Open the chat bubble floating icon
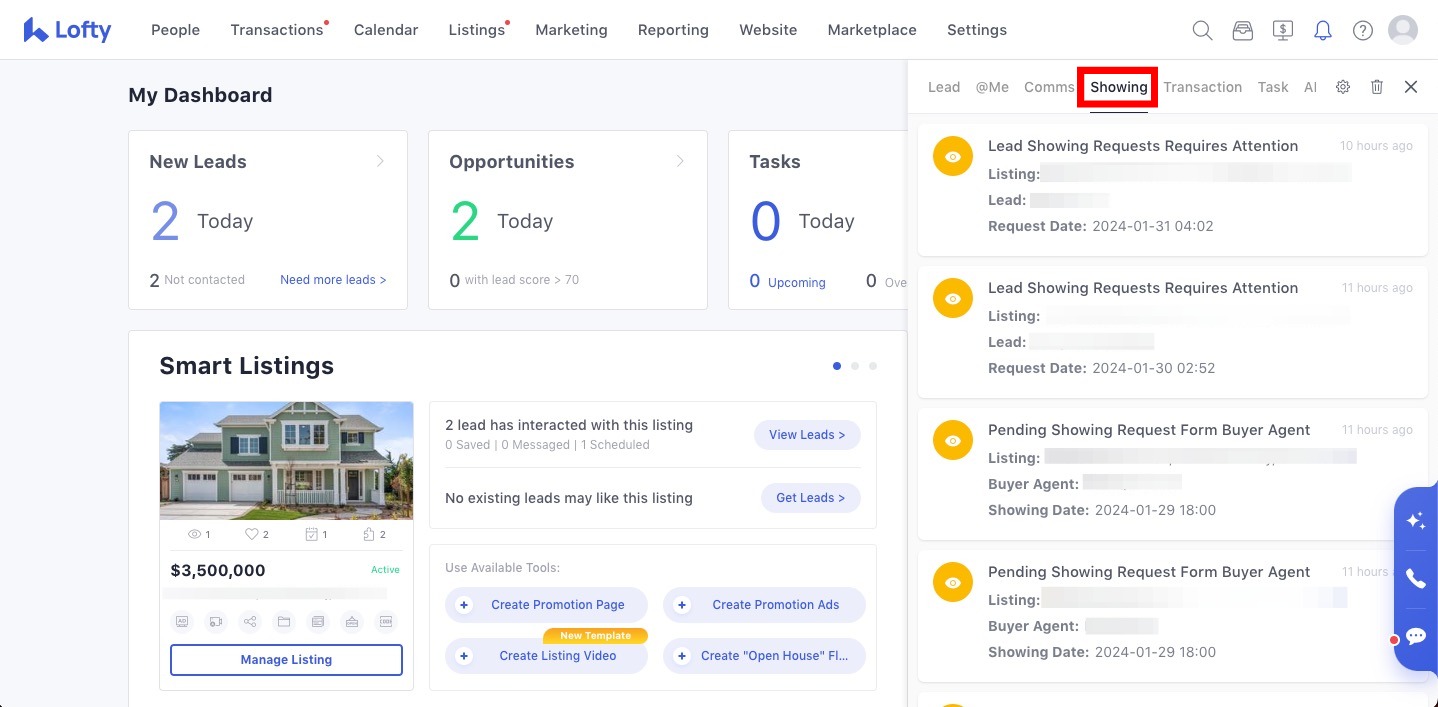The height and width of the screenshot is (707, 1438). pos(1415,636)
